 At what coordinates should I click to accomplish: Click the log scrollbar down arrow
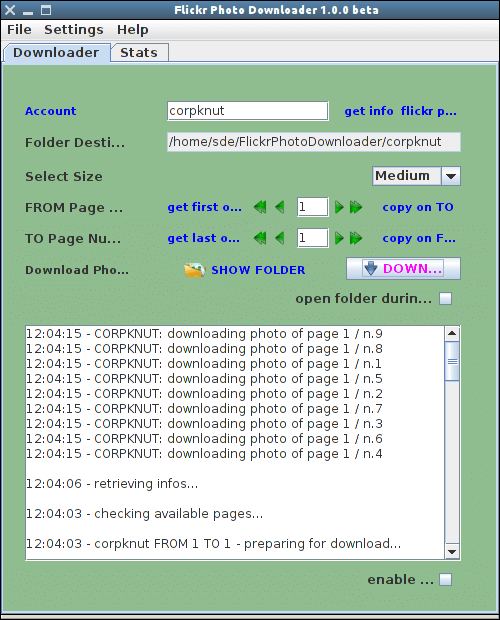(452, 551)
